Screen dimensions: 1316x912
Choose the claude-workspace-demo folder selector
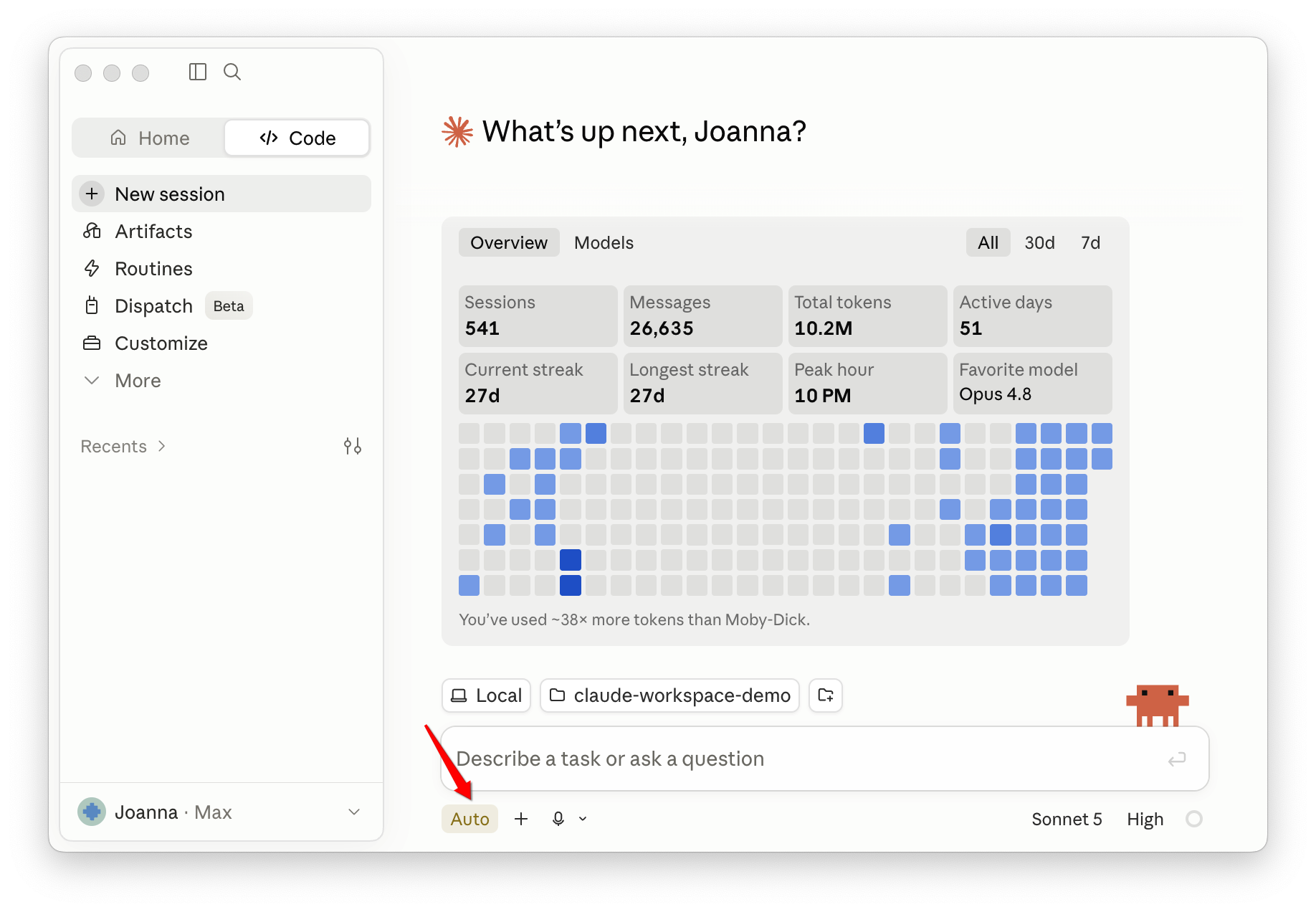[x=669, y=695]
